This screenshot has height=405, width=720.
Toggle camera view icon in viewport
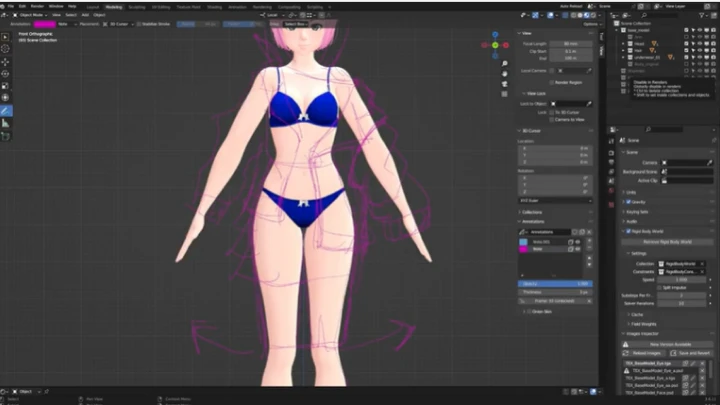pos(505,84)
